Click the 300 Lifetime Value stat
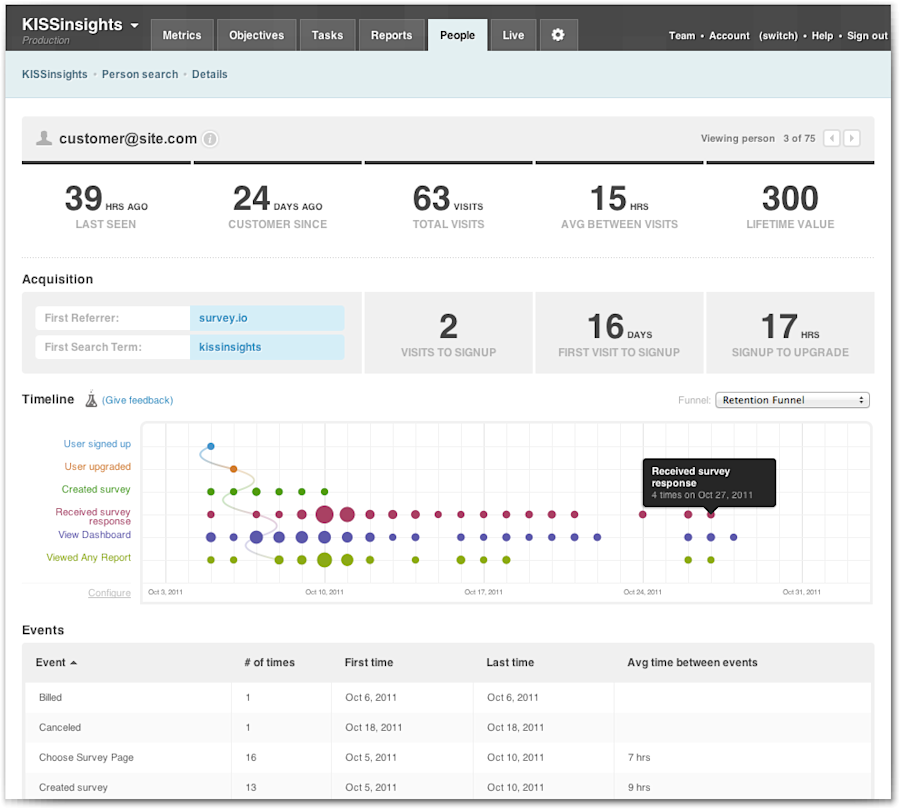Image resolution: width=900 pixels, height=809 pixels. pyautogui.click(x=790, y=207)
